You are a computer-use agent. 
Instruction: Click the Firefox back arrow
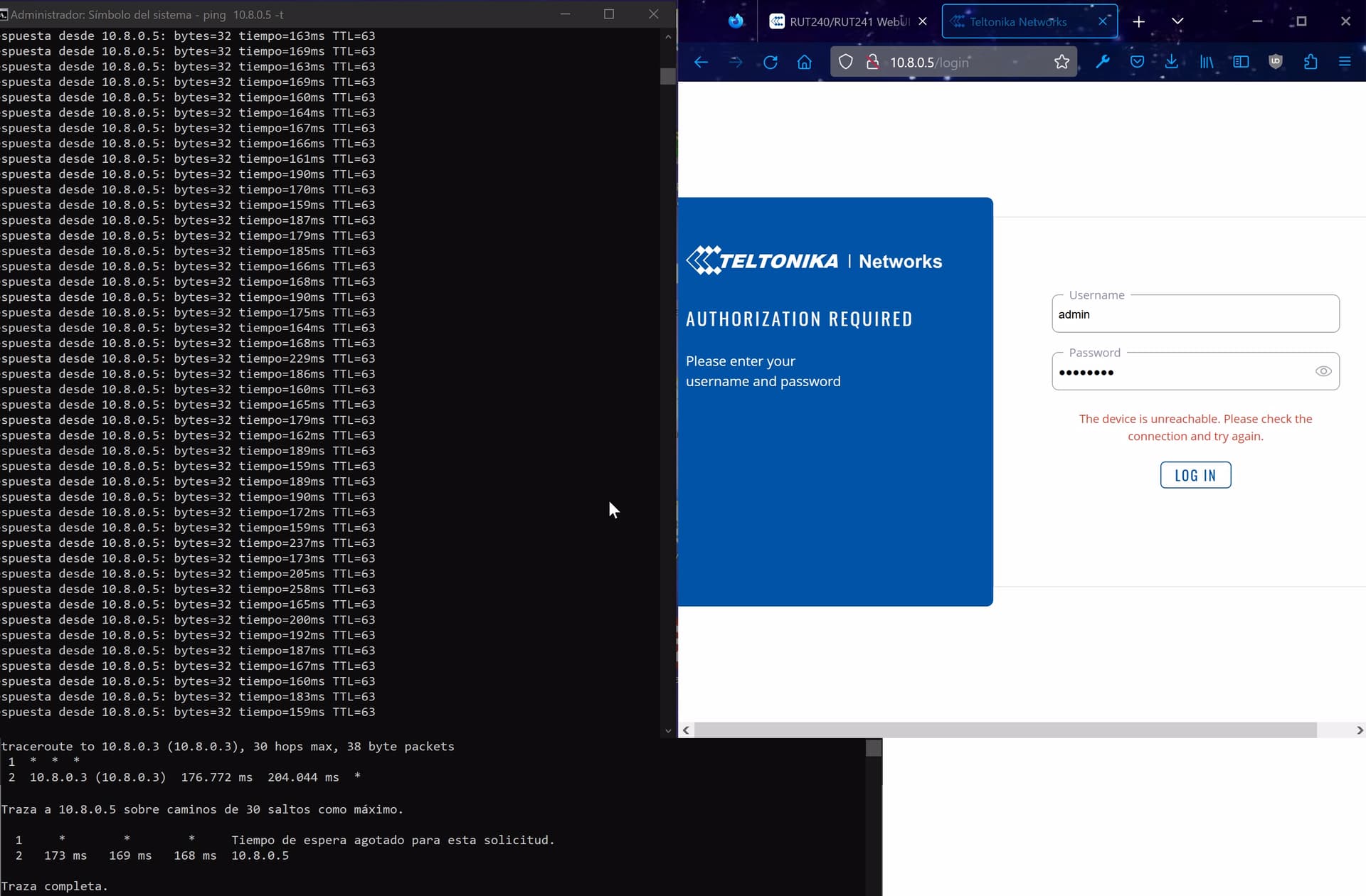click(701, 62)
